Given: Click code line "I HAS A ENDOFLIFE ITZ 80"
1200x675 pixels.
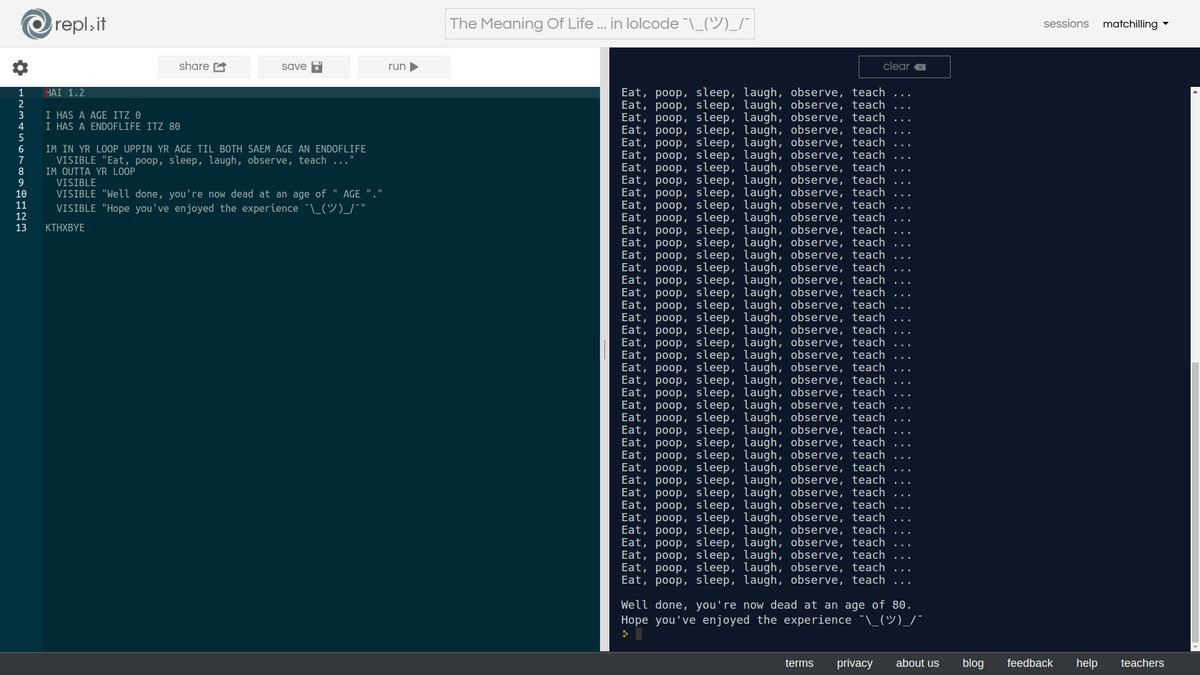Looking at the screenshot, I should pyautogui.click(x=113, y=127).
